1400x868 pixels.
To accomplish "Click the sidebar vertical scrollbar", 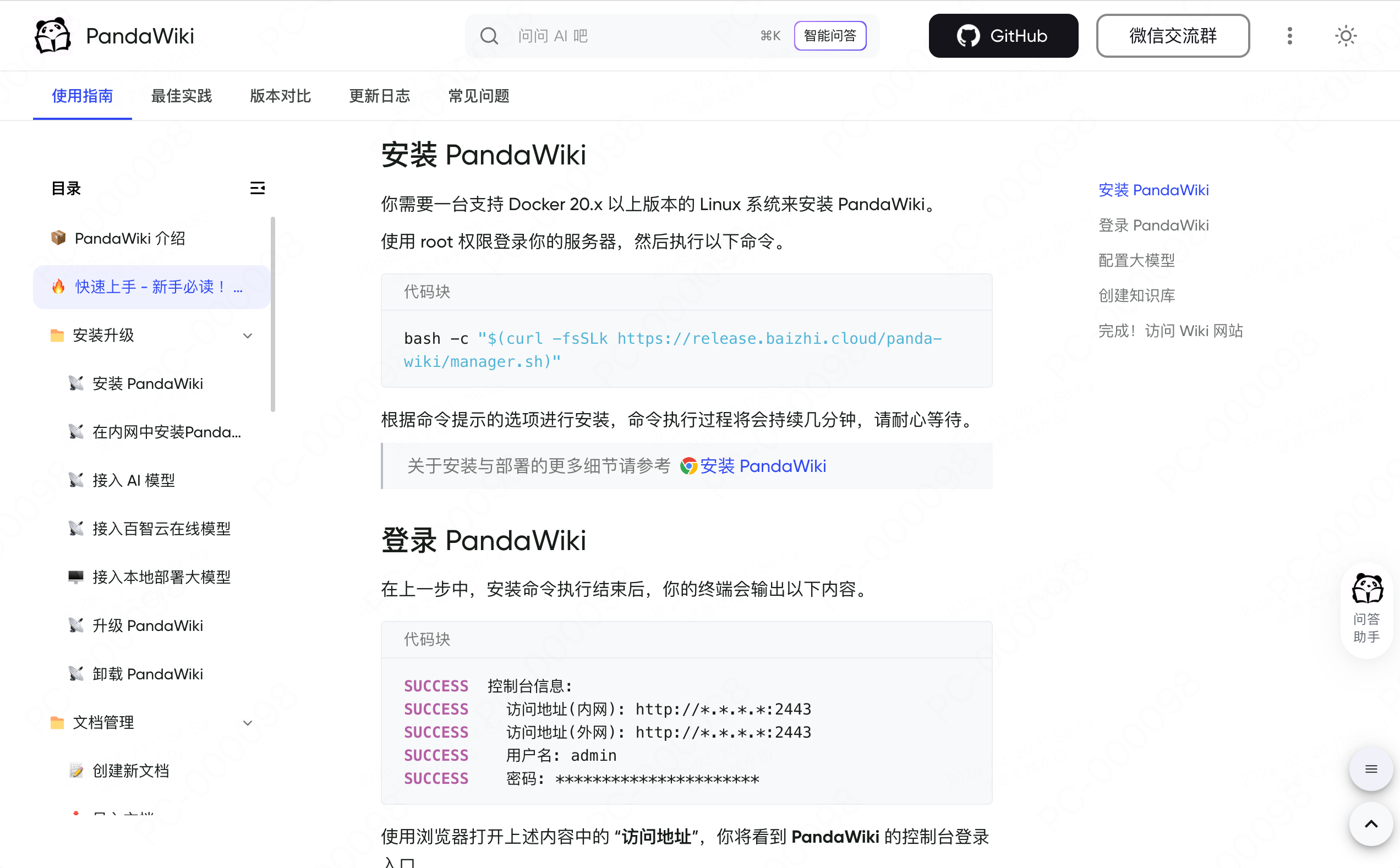I will point(273,314).
